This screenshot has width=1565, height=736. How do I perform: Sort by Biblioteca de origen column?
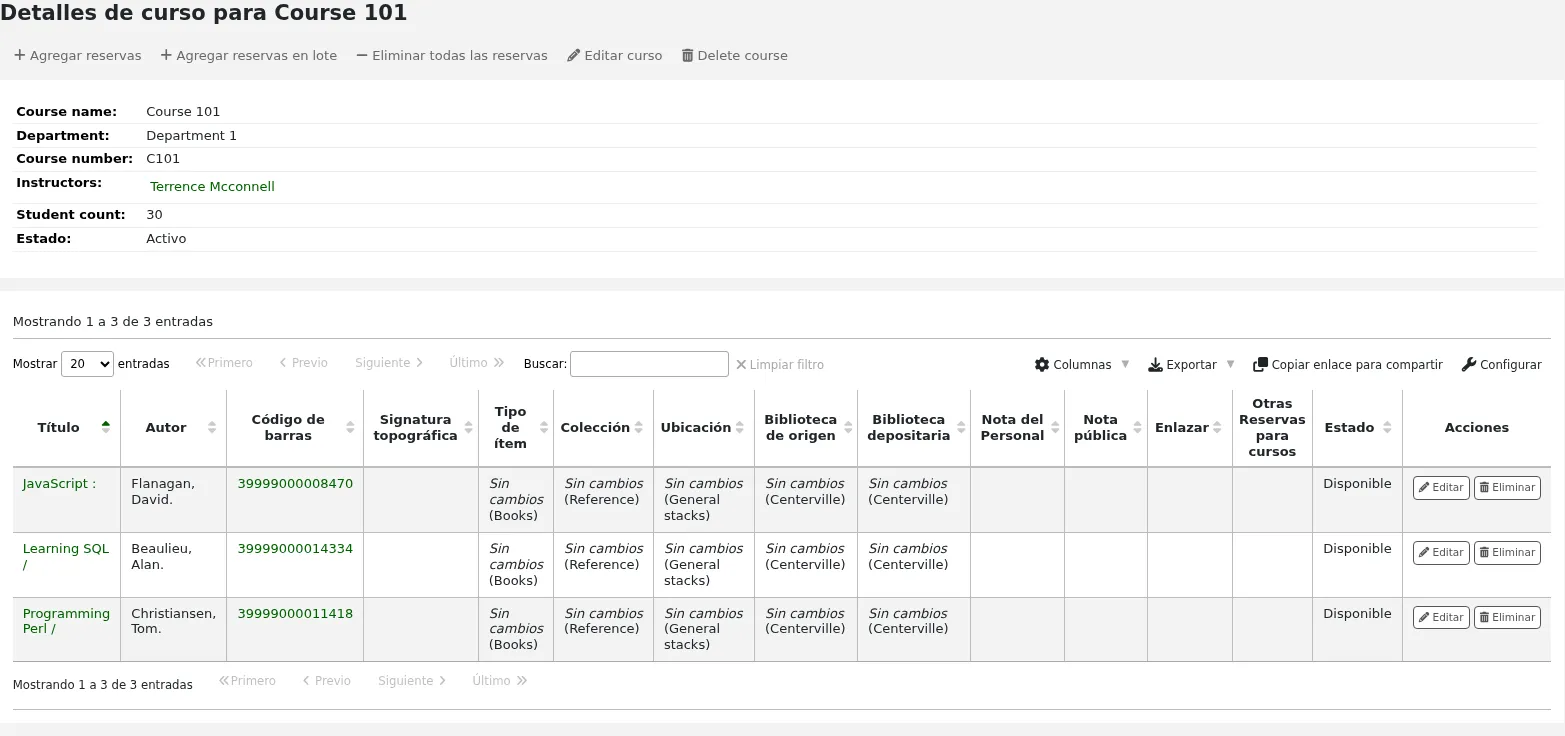click(806, 428)
